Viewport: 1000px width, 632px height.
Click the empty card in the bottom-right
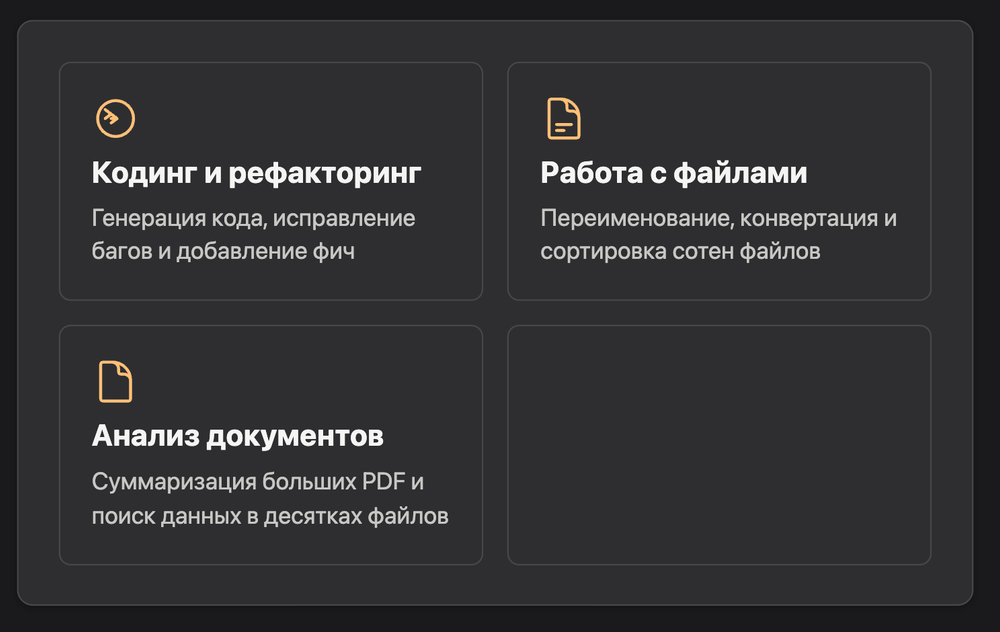720,444
